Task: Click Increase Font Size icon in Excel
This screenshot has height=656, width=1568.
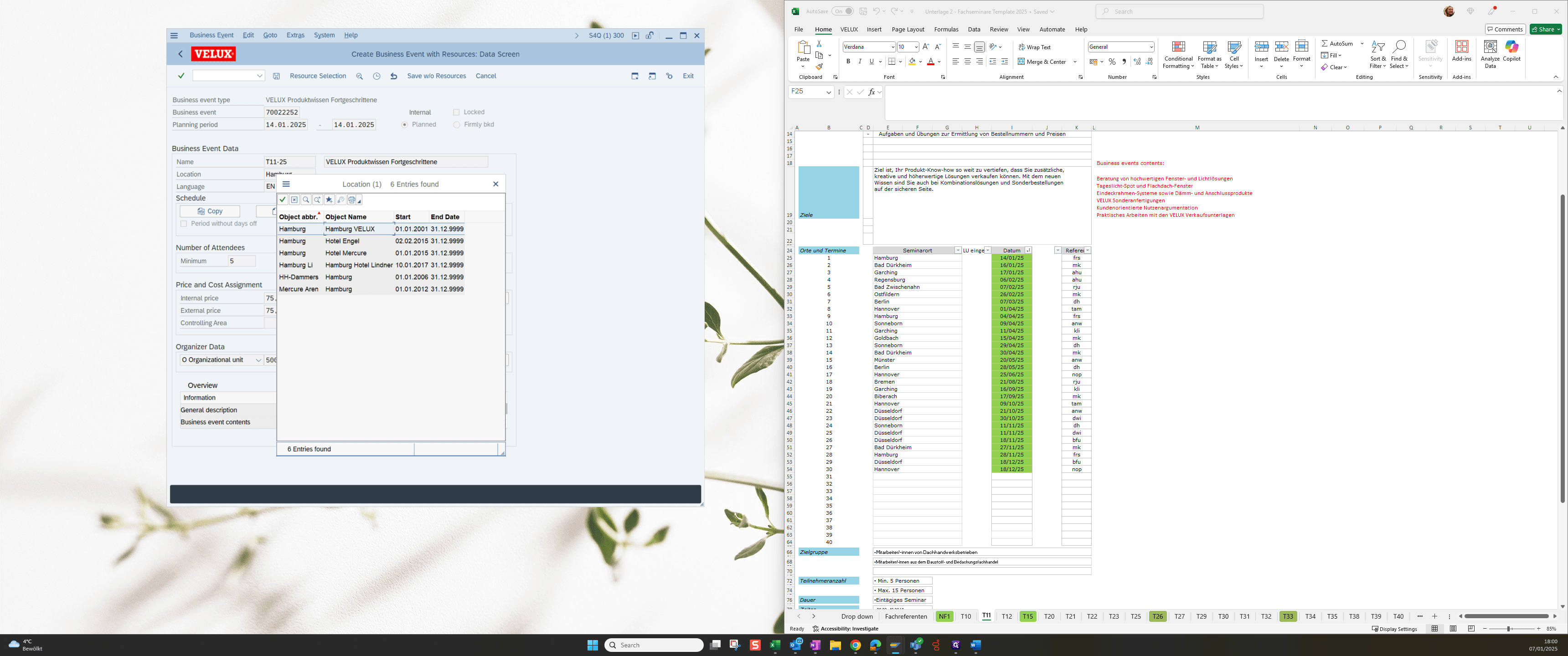Action: [x=926, y=47]
